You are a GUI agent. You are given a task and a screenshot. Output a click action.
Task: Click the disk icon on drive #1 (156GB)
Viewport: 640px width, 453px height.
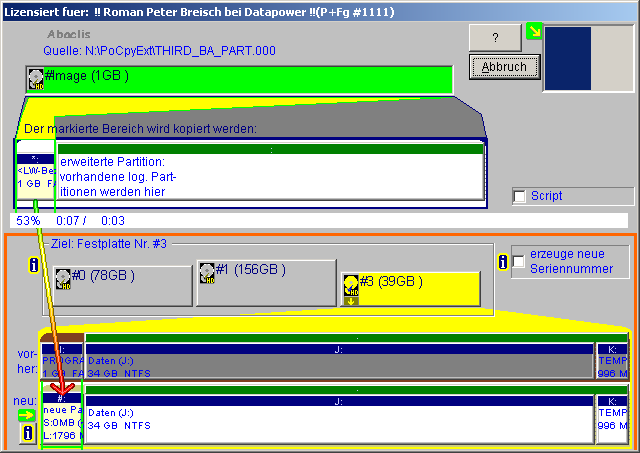pos(208,273)
